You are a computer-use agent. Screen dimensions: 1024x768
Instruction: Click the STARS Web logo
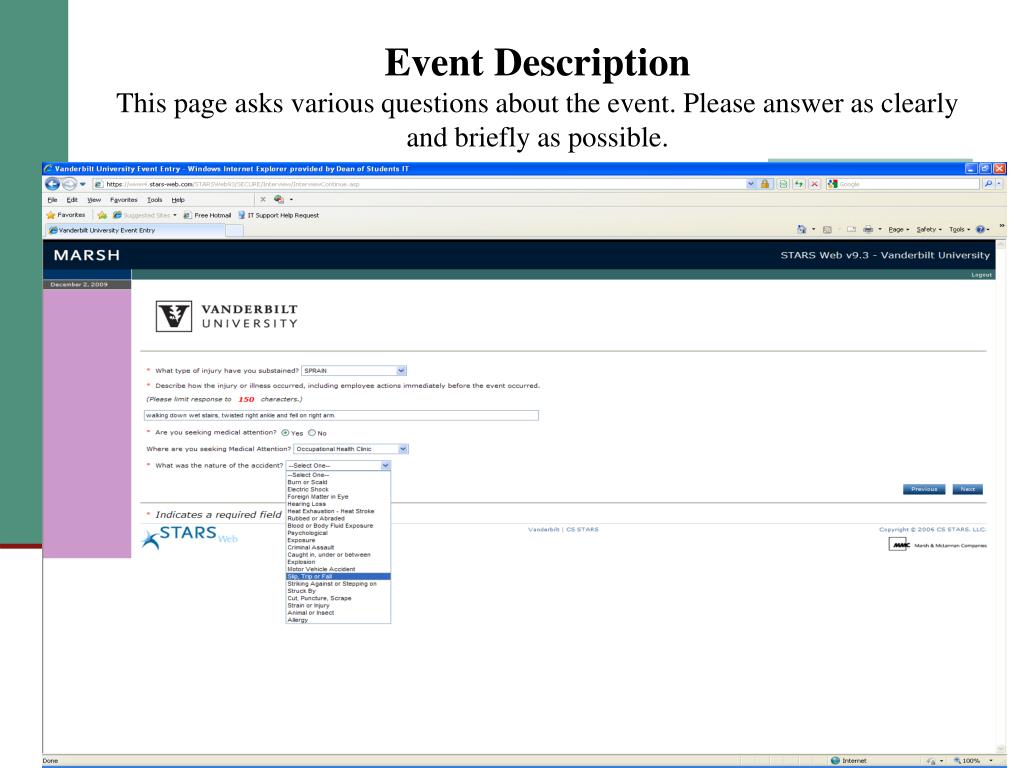pos(189,537)
